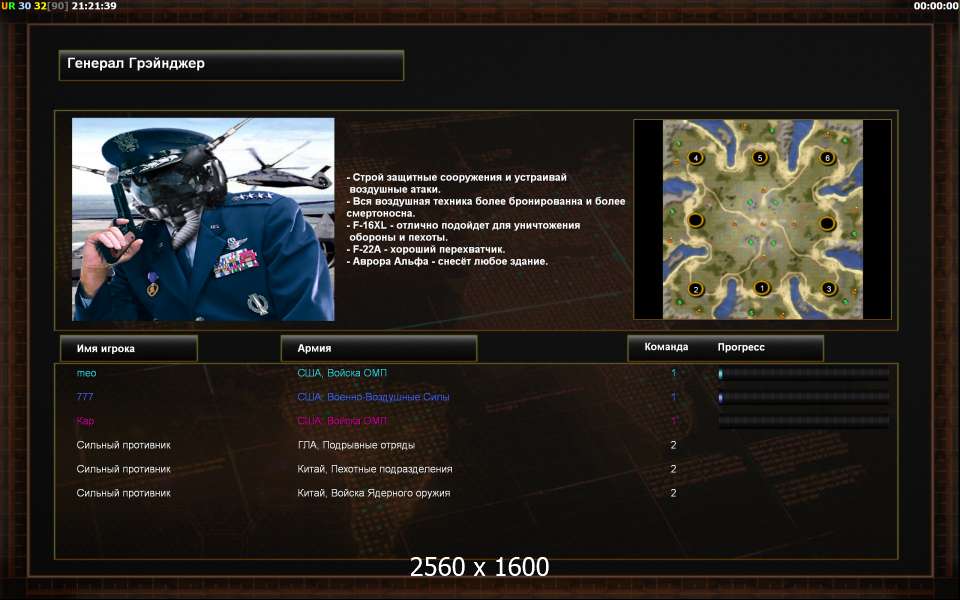The image size is (960, 600).
Task: Click start position marker 3 on map
Action: coord(829,288)
